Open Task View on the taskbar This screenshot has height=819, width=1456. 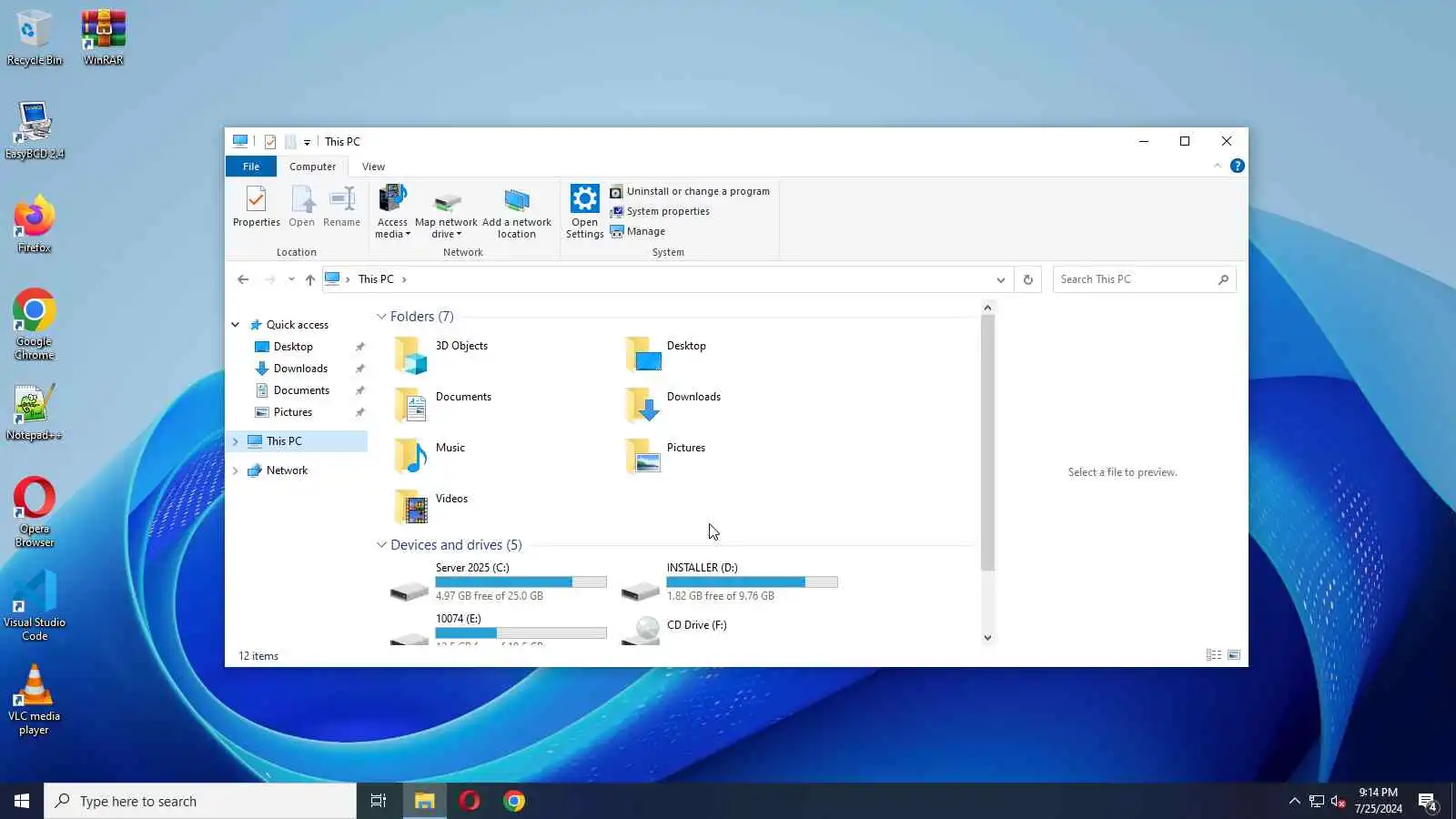coord(379,801)
